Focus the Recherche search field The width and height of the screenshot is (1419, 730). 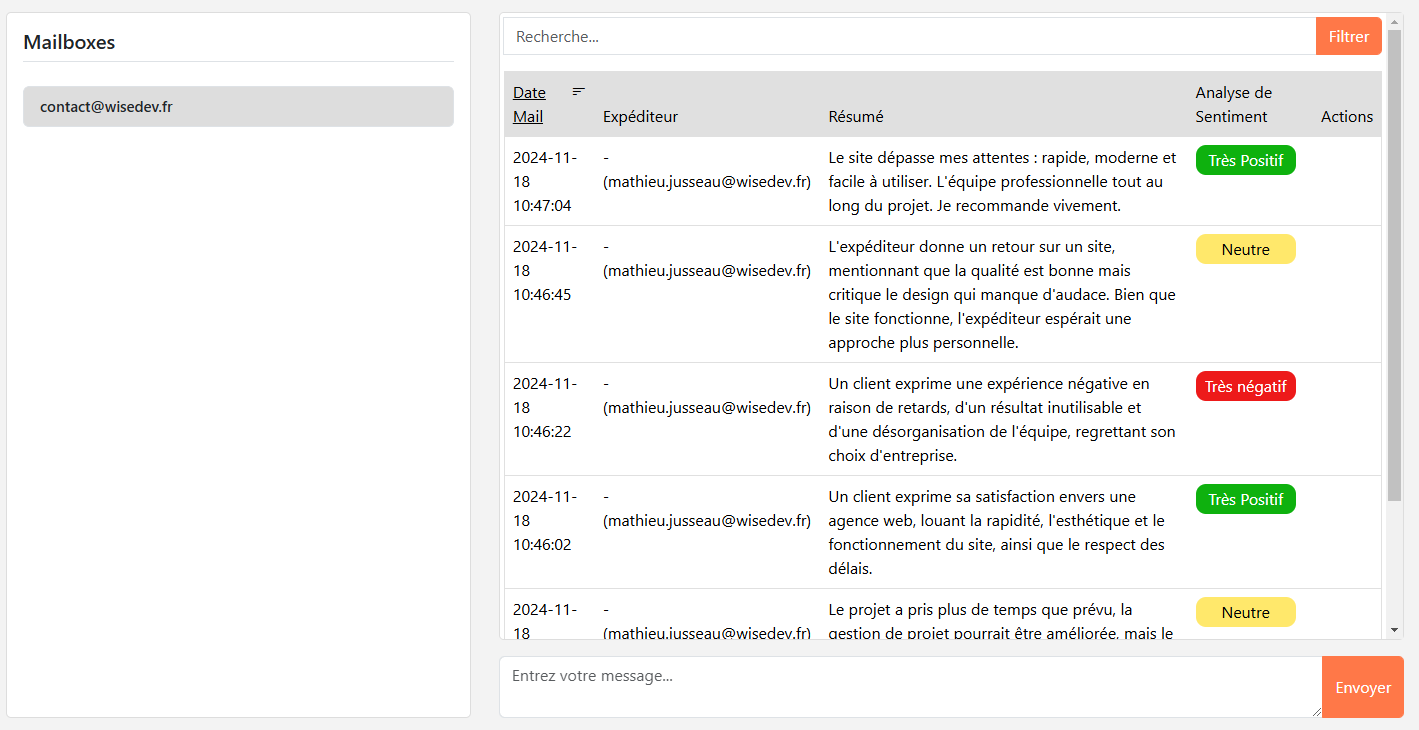tap(909, 37)
